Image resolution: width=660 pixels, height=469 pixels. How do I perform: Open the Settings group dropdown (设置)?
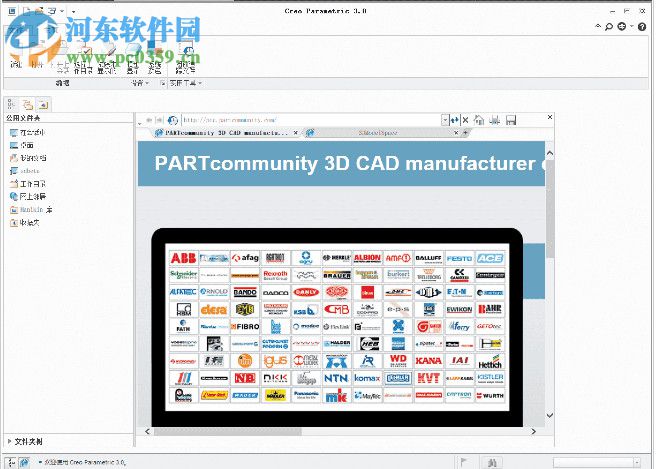[x=140, y=83]
